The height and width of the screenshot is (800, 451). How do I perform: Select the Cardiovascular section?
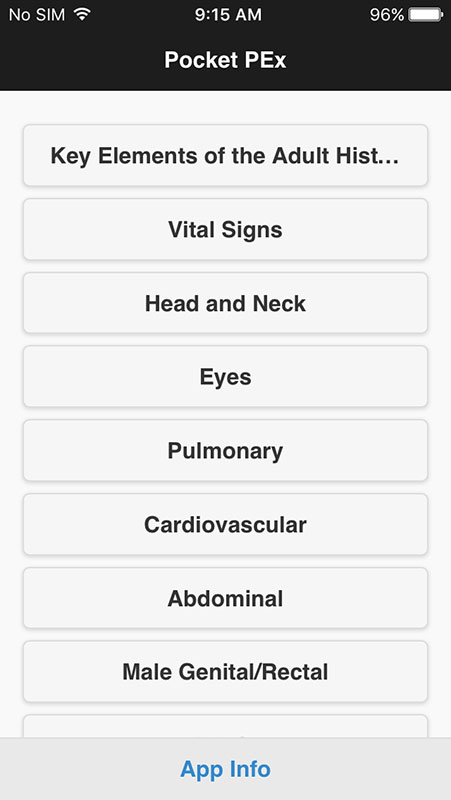225,524
